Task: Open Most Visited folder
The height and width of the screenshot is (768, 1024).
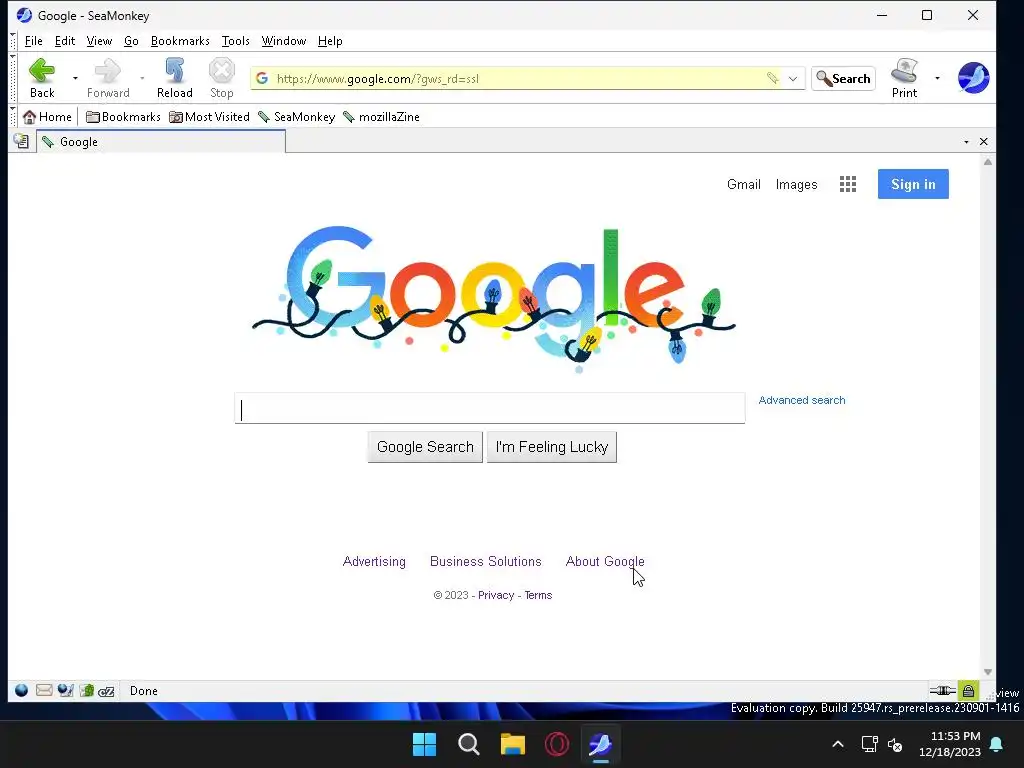Action: [x=209, y=117]
